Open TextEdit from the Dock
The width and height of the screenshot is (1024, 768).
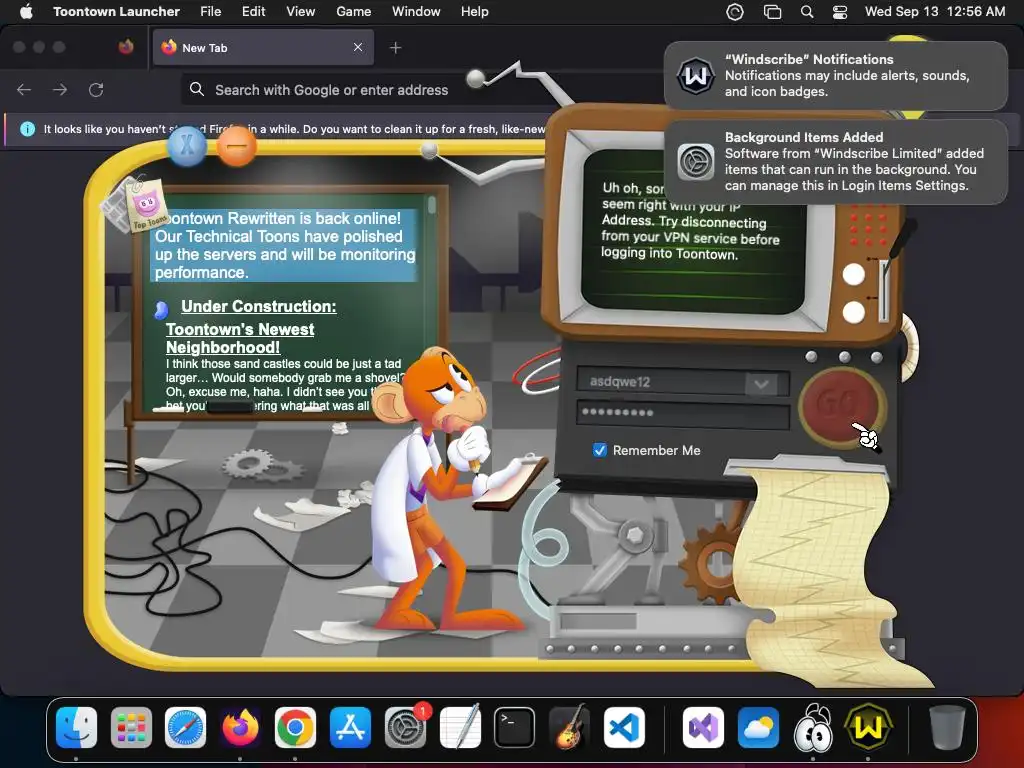(x=460, y=727)
